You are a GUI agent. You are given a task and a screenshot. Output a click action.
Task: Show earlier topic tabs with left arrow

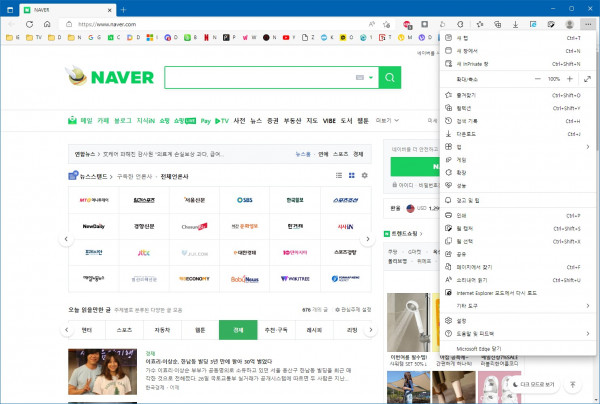(67, 330)
